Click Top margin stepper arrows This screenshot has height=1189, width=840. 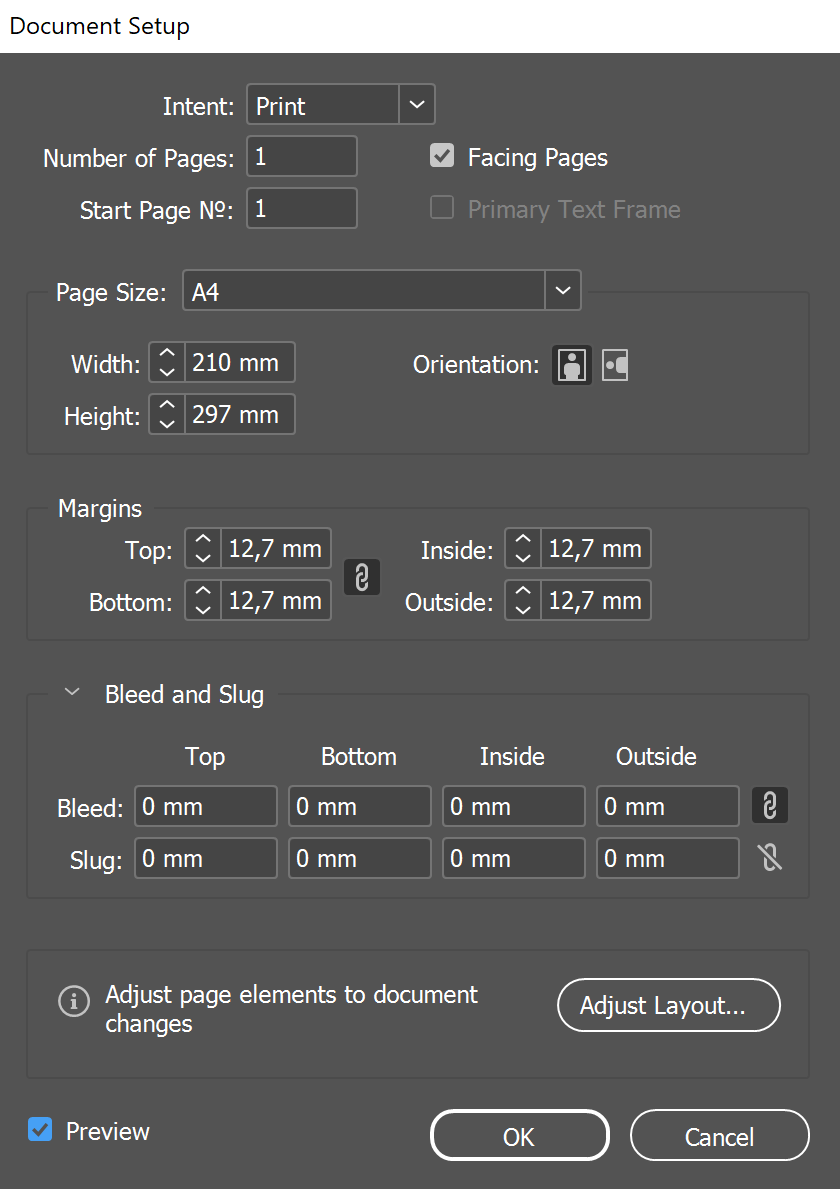(202, 548)
